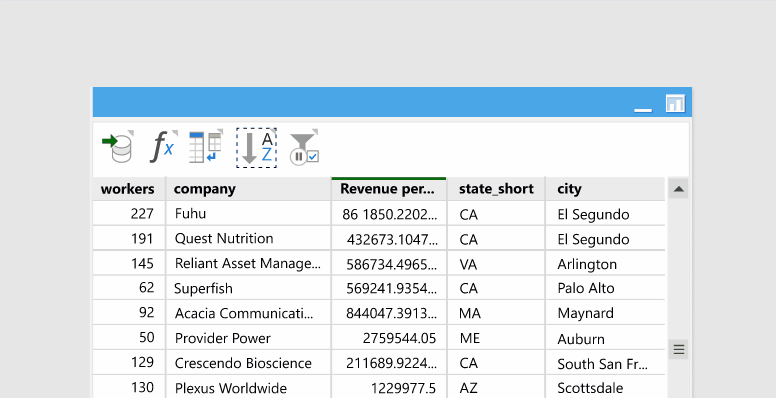Click workers value 50

click(146, 337)
